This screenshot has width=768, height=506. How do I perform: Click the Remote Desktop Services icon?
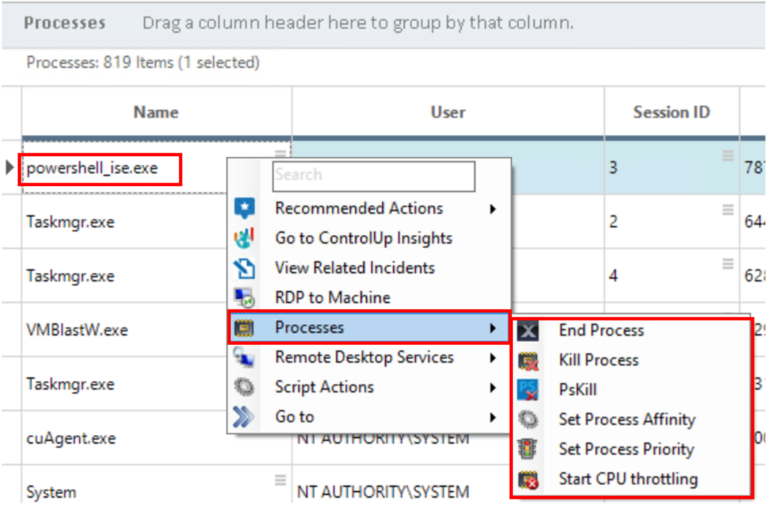point(244,357)
